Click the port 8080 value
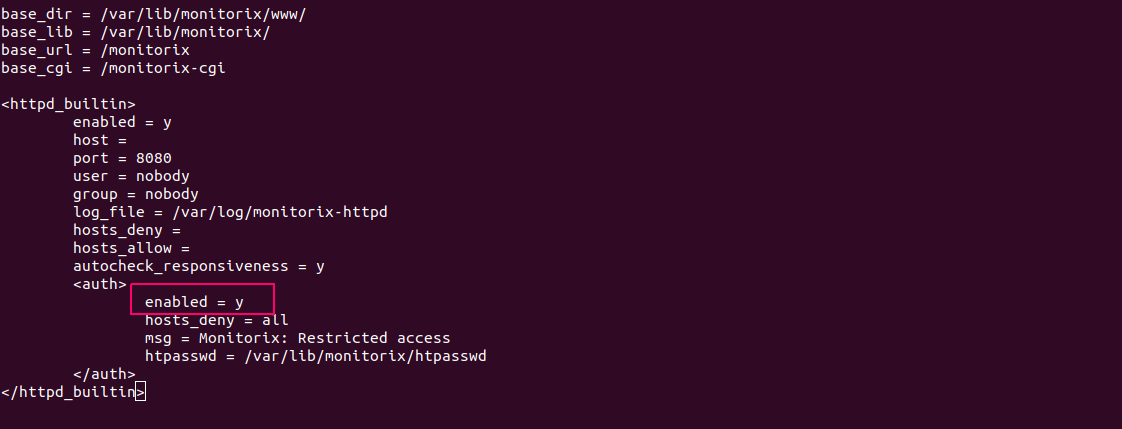The width and height of the screenshot is (1122, 429). tap(154, 158)
